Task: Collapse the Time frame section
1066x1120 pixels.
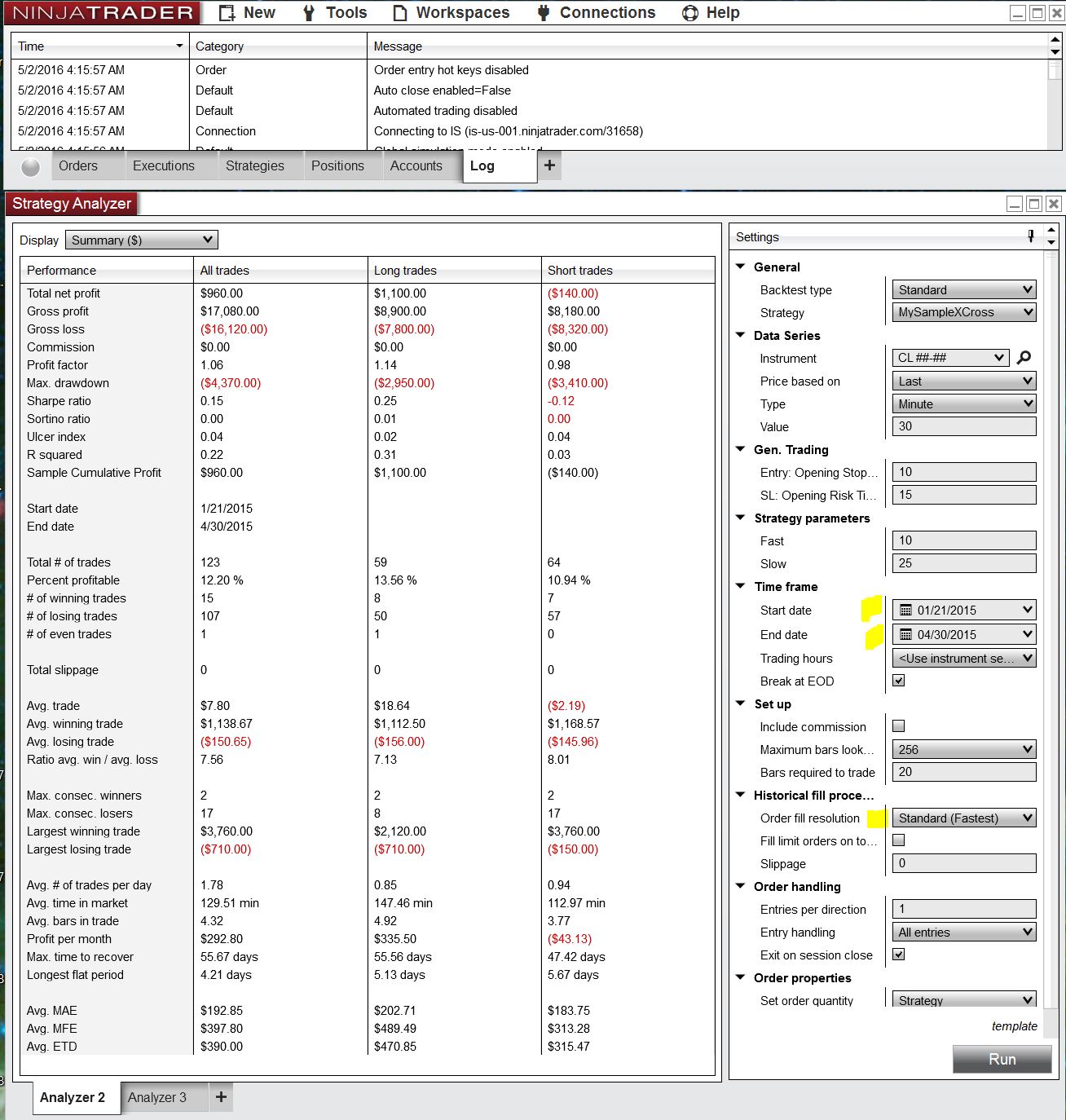Action: coord(741,586)
